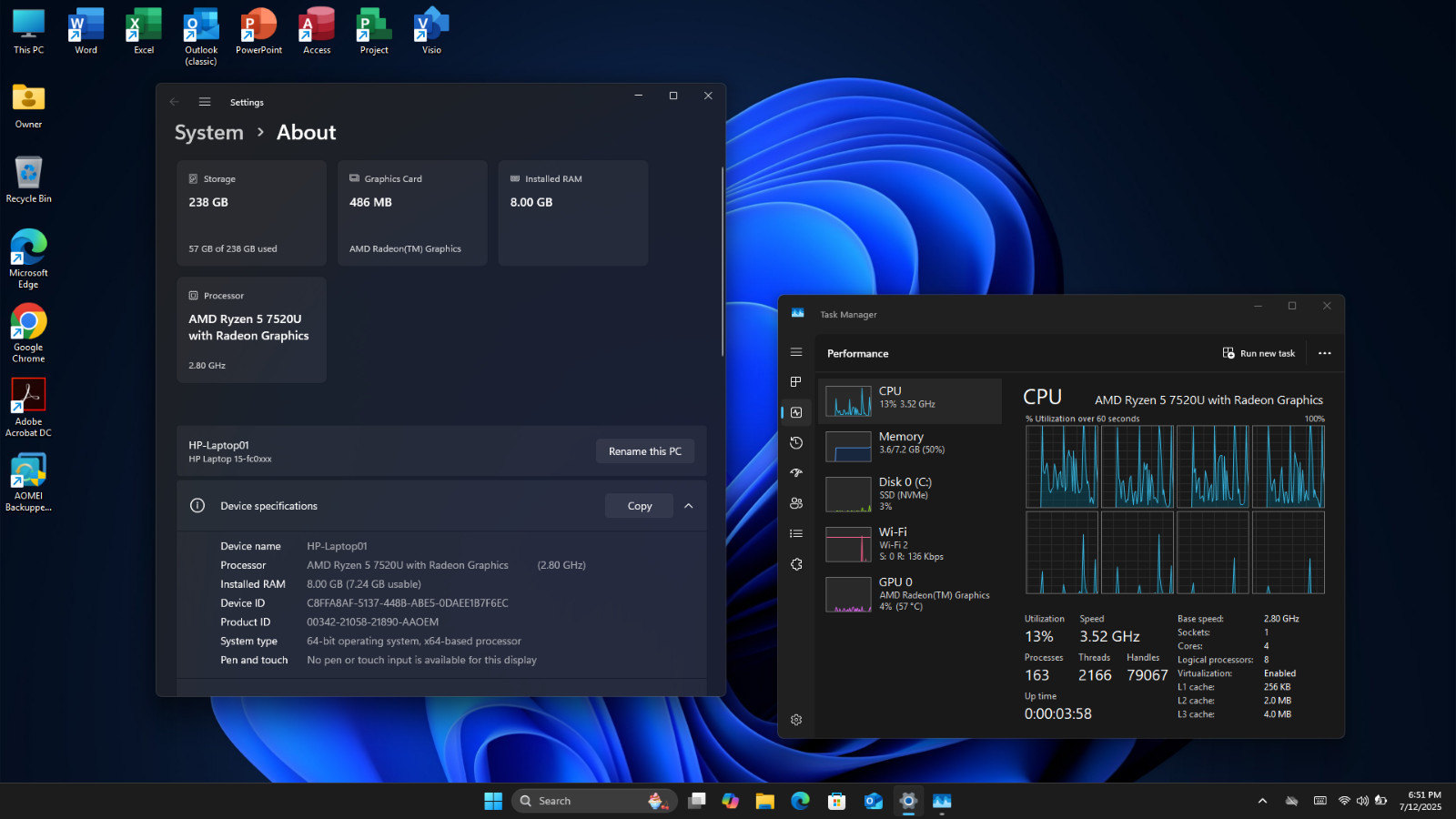
Task: Select PowerPoint desktop shortcut
Action: pos(258,33)
